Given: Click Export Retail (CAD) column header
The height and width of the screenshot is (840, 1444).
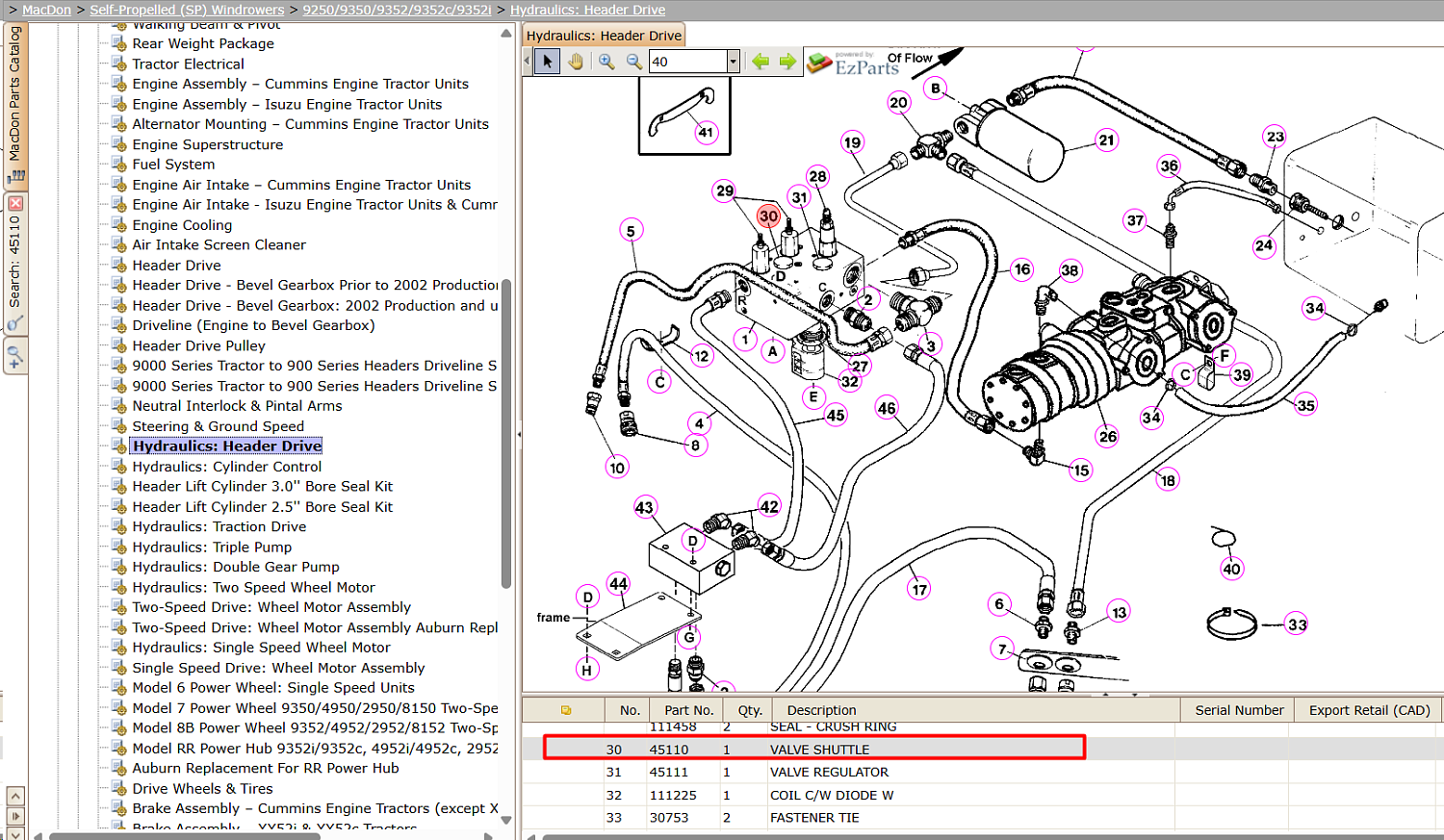Looking at the screenshot, I should (1369, 710).
